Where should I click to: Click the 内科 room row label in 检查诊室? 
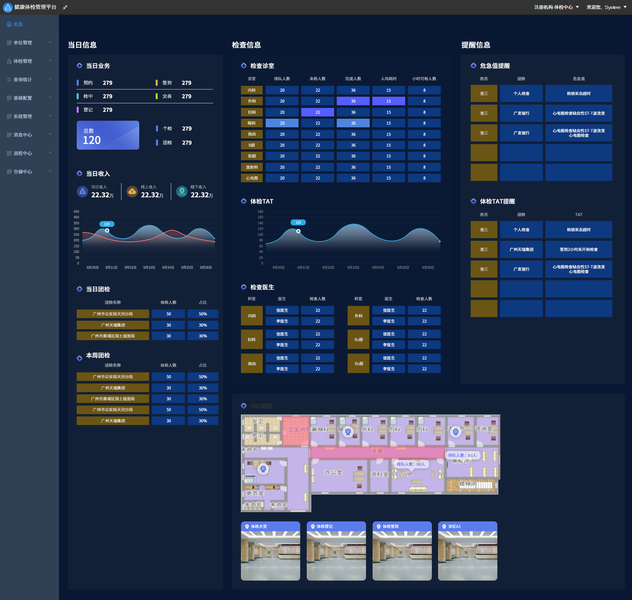coord(252,90)
